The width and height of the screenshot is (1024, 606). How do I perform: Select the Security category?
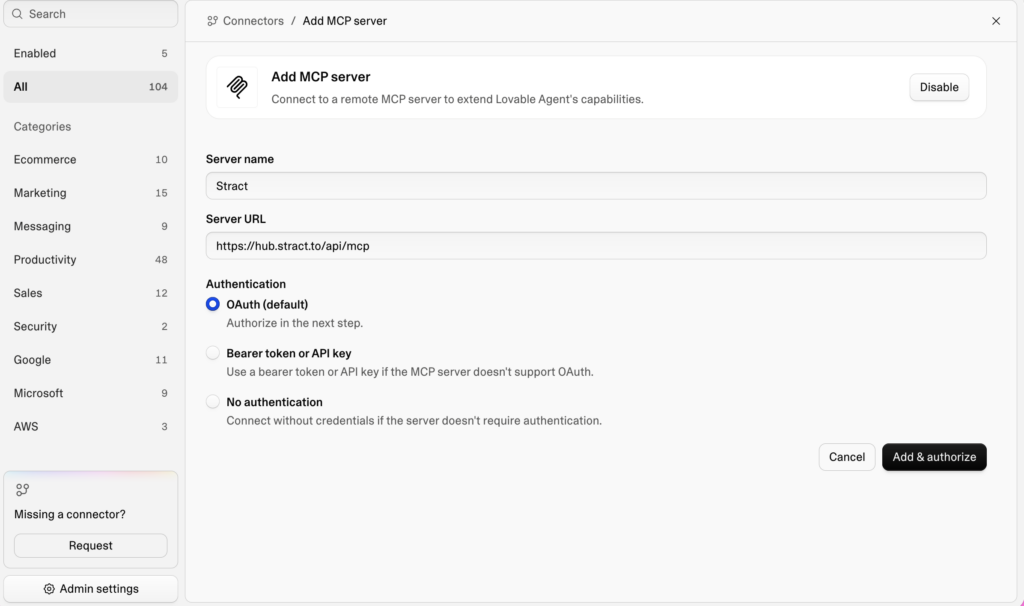pos(91,327)
